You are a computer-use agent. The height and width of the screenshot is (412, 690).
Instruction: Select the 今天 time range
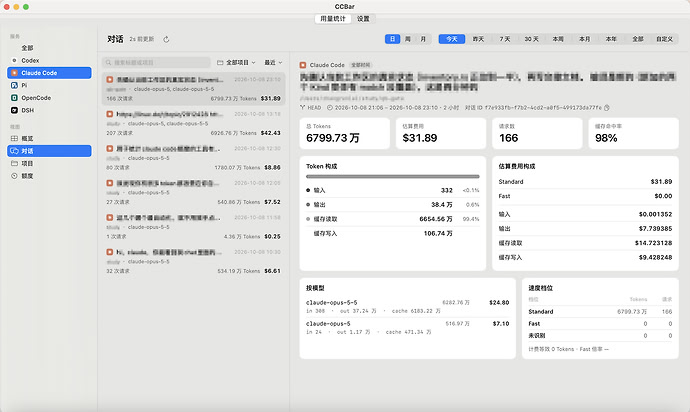(x=452, y=39)
